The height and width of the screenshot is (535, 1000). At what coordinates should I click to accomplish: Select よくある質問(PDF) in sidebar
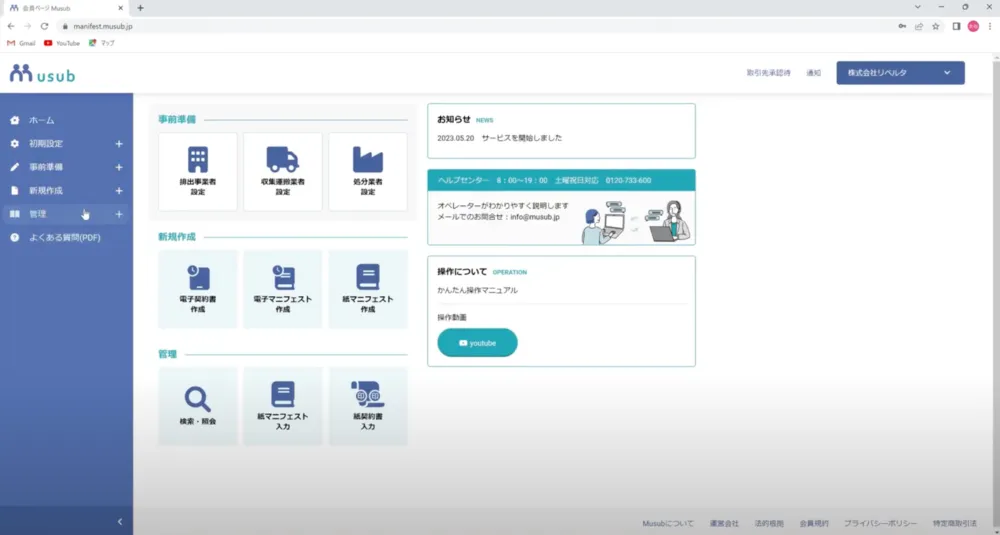click(x=64, y=238)
